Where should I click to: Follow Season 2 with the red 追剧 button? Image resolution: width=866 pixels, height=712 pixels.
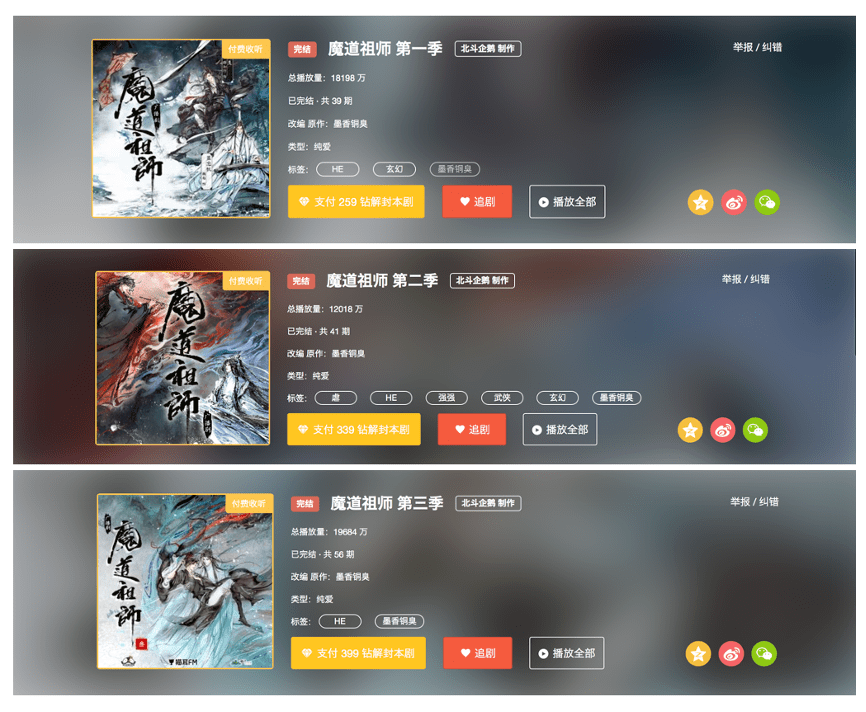[x=472, y=429]
